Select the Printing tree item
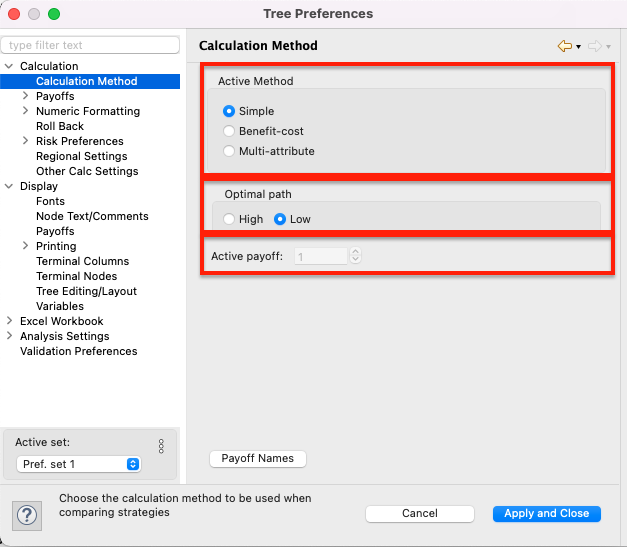The width and height of the screenshot is (627, 547). 56,246
